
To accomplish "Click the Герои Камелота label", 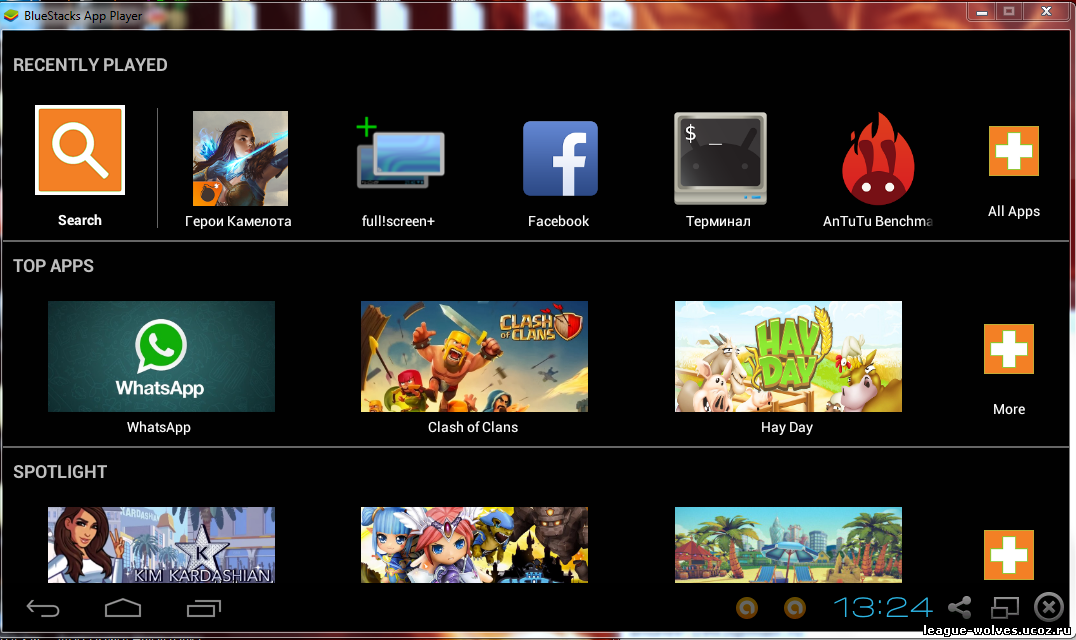I will (238, 221).
